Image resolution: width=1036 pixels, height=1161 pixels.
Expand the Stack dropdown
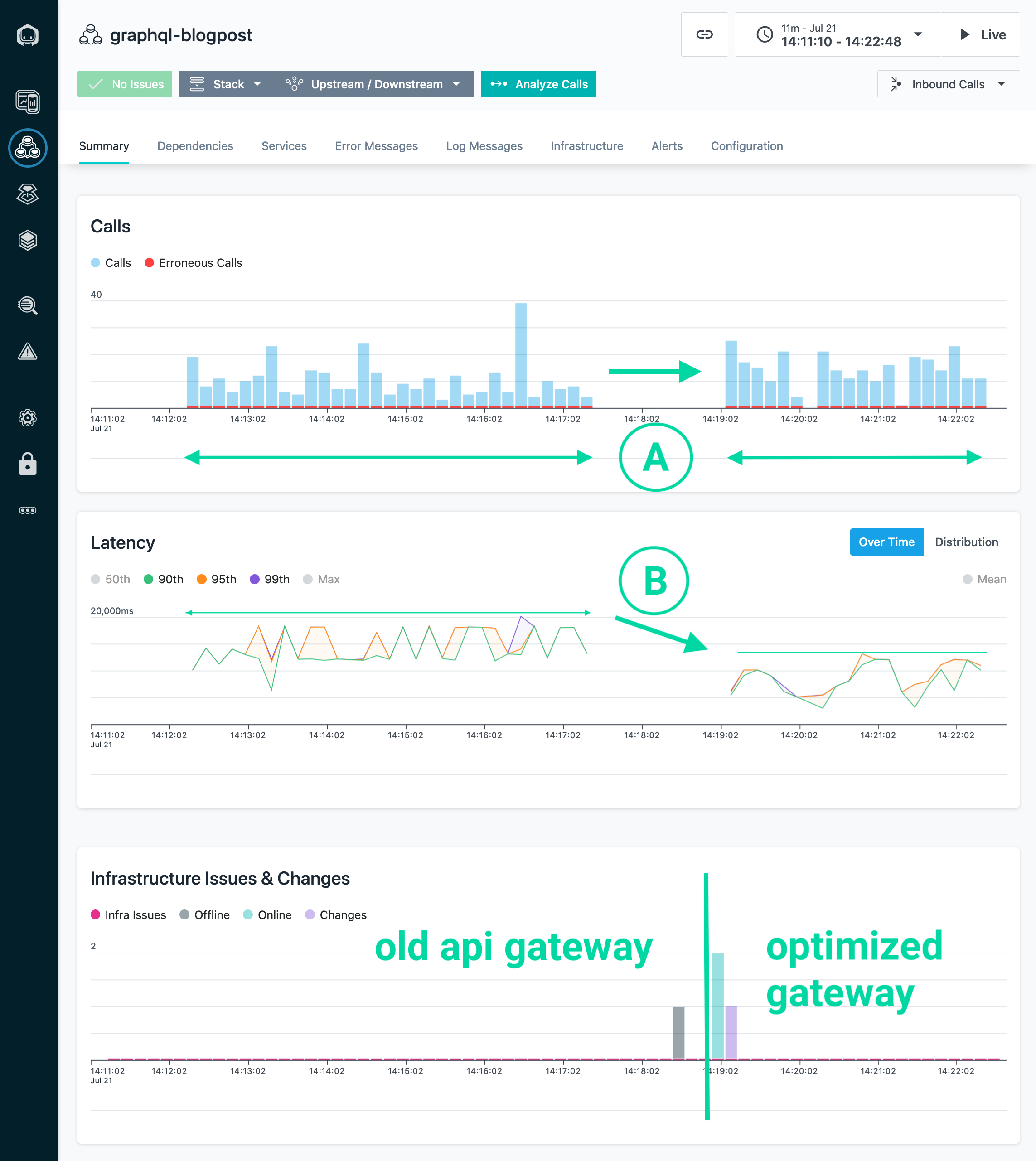[x=227, y=84]
